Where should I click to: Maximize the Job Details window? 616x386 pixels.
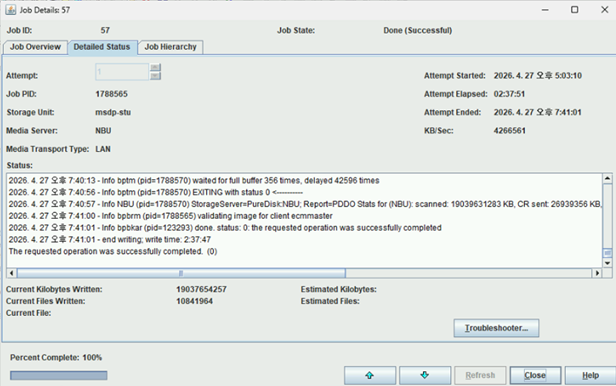(x=574, y=10)
